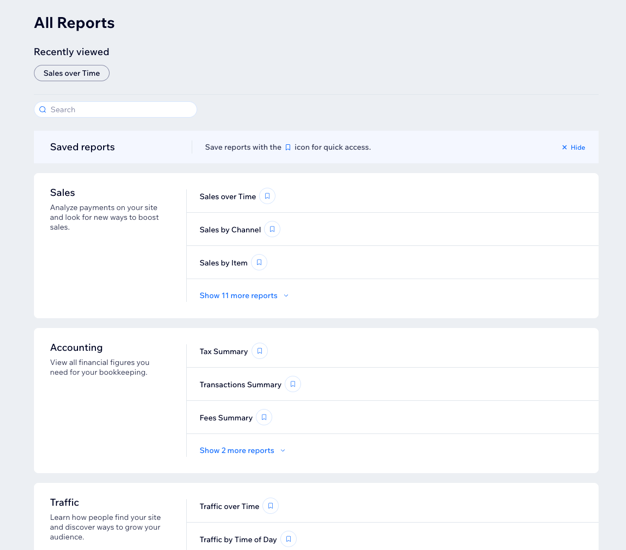Screen dimensions: 626x550
Task: Click bookmark icon beside Tax Summary
Action: click(259, 352)
